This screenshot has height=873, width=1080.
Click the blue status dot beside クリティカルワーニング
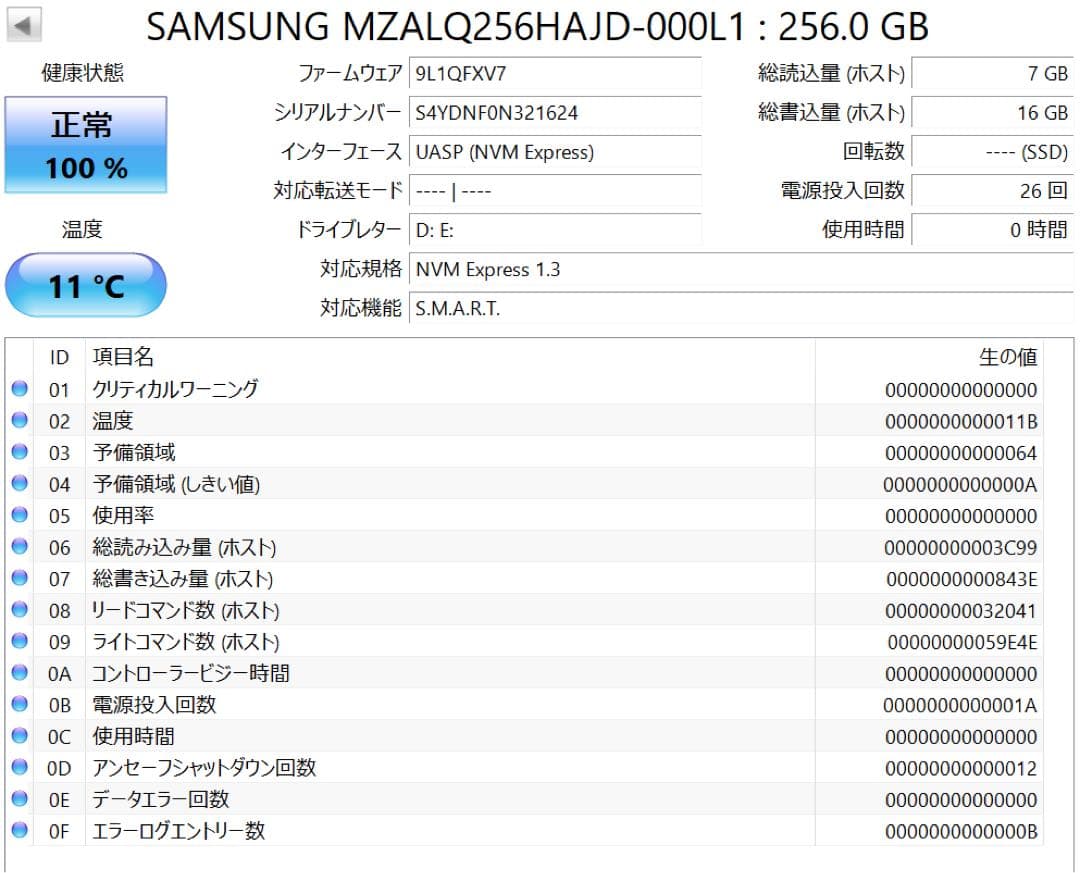click(x=18, y=389)
